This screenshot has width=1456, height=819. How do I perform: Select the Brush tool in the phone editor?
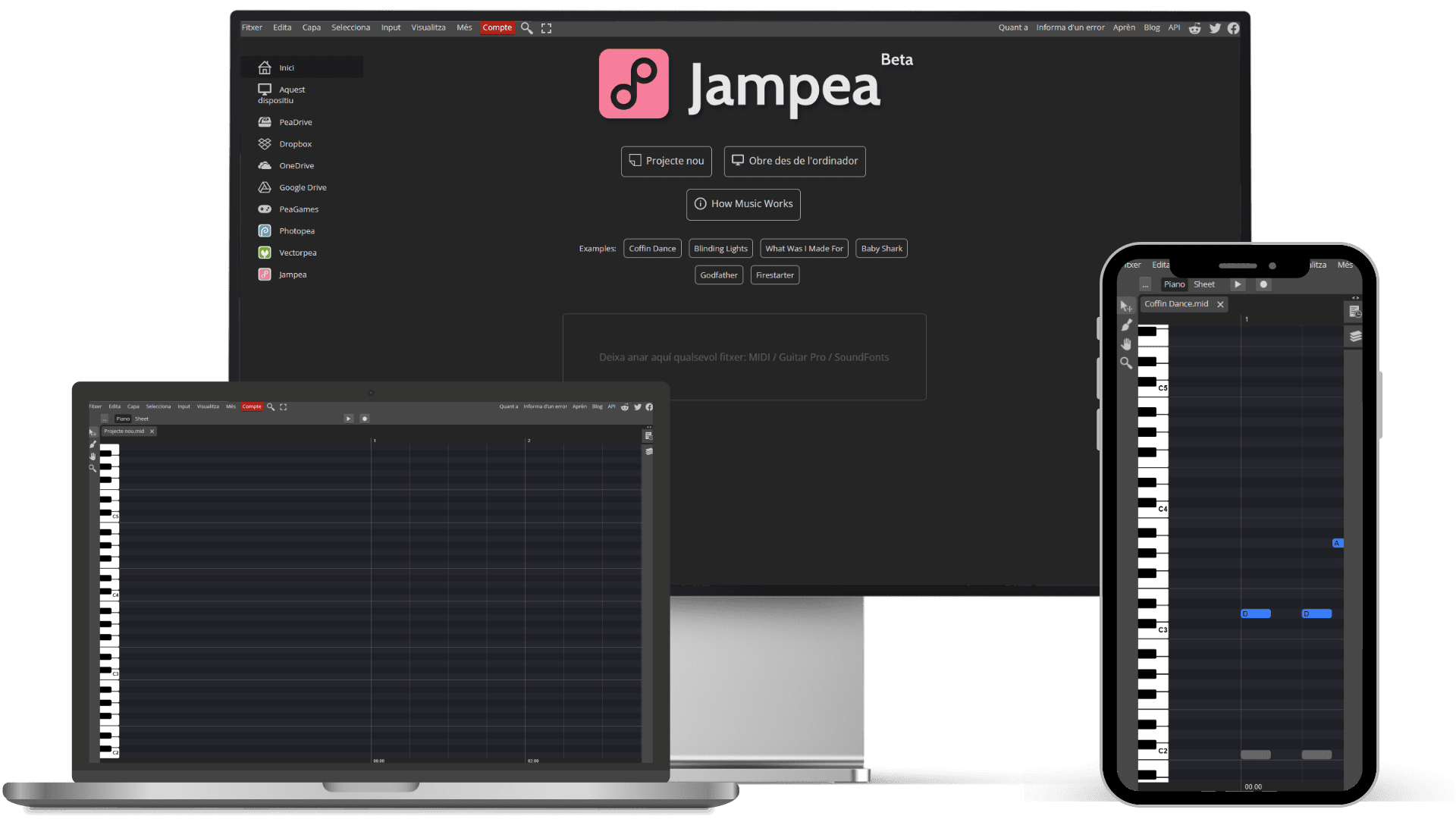click(x=1126, y=325)
